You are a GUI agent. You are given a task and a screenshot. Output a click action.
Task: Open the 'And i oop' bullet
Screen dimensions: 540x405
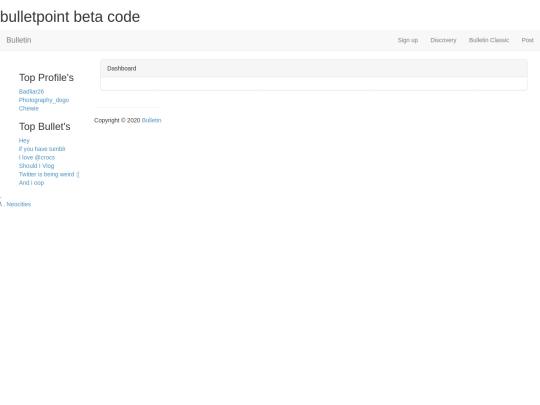tap(31, 183)
